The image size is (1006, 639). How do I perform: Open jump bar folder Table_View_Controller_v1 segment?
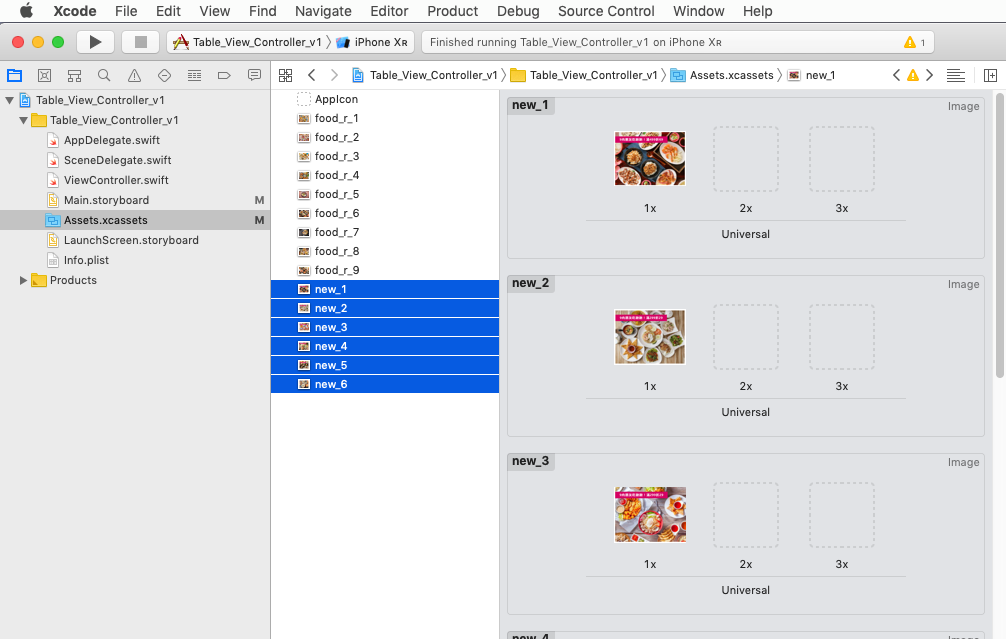pyautogui.click(x=584, y=75)
